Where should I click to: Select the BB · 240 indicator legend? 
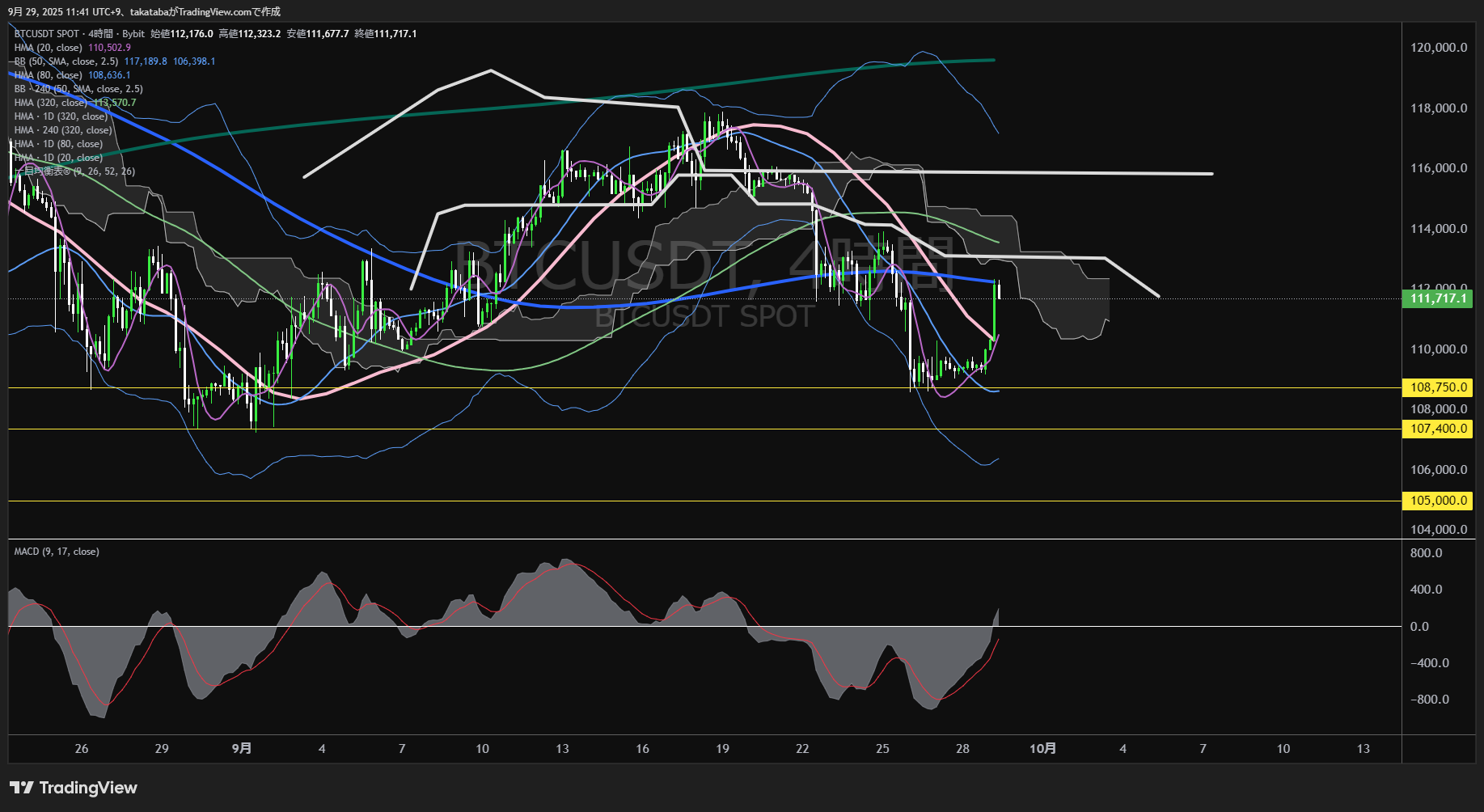[78, 89]
